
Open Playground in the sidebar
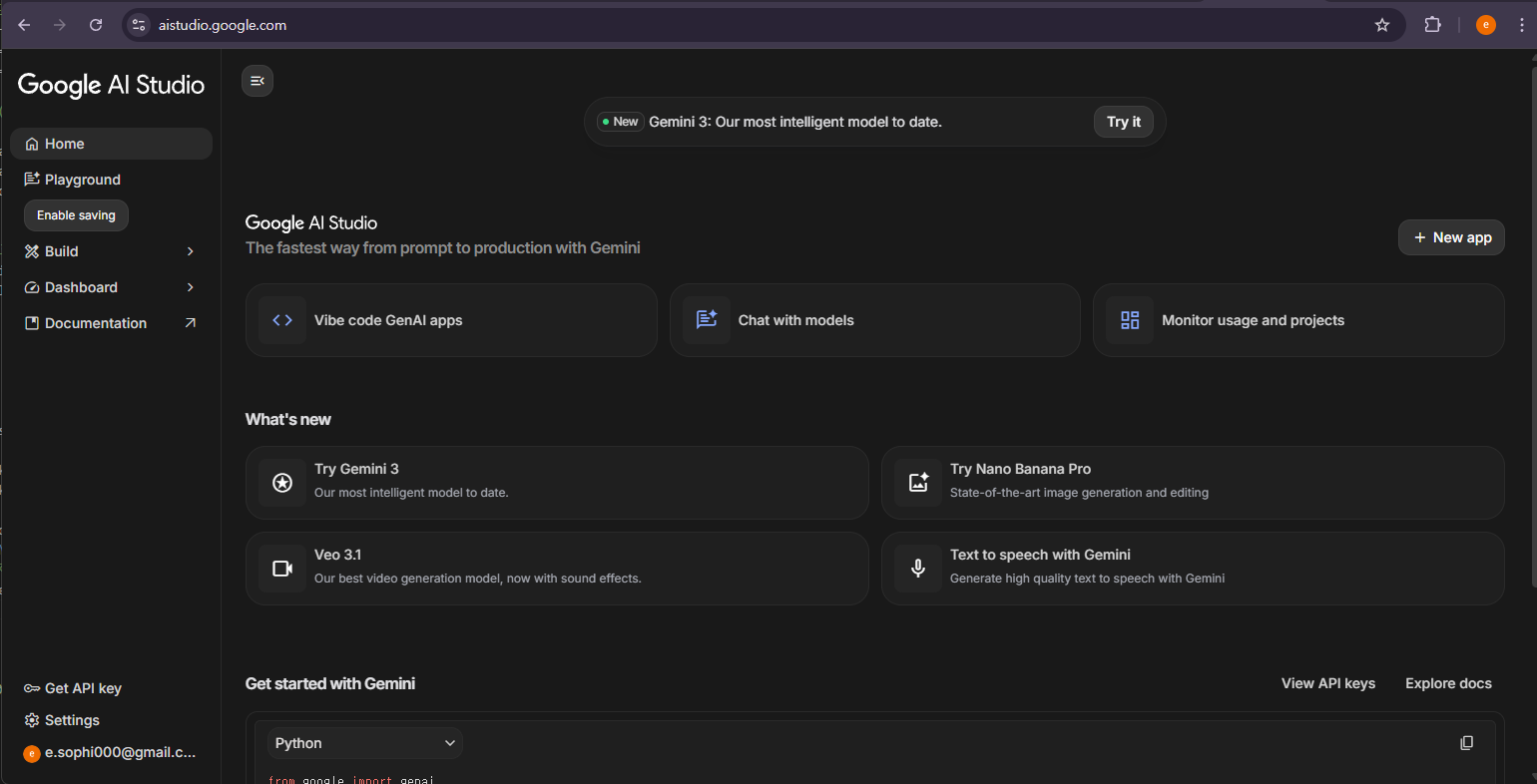pyautogui.click(x=111, y=180)
